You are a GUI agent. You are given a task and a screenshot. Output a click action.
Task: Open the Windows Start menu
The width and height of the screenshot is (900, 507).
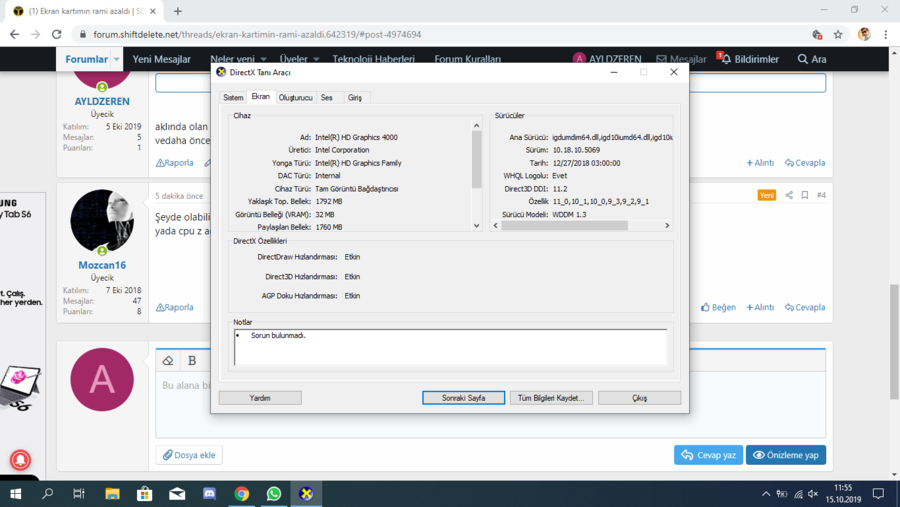[x=16, y=494]
